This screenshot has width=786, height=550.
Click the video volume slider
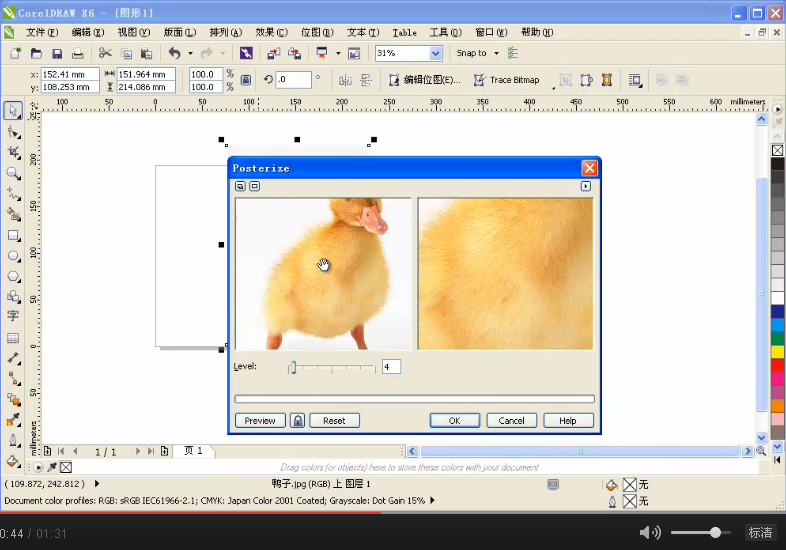(700, 532)
